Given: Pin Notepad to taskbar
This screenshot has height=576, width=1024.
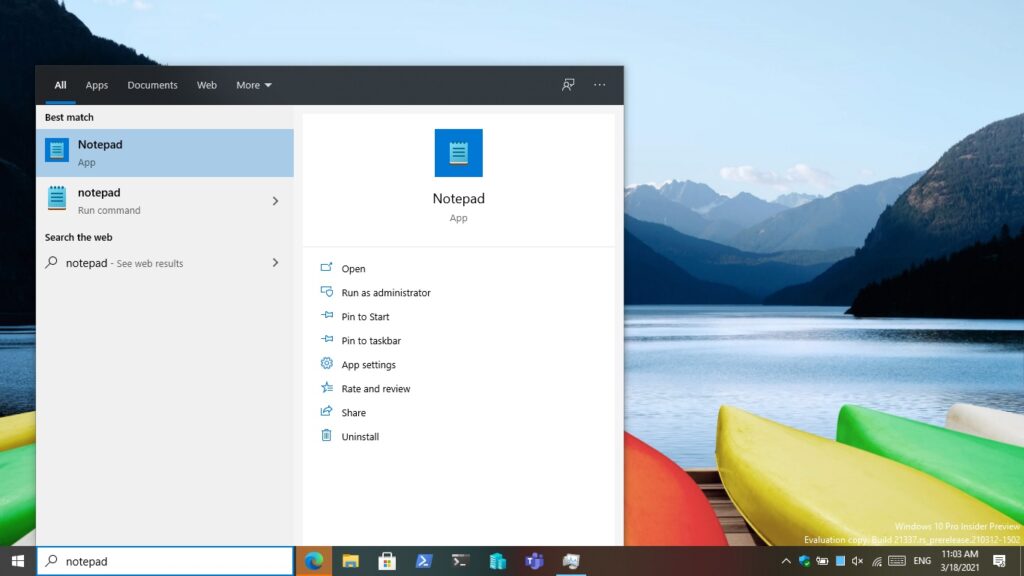Looking at the screenshot, I should (369, 340).
